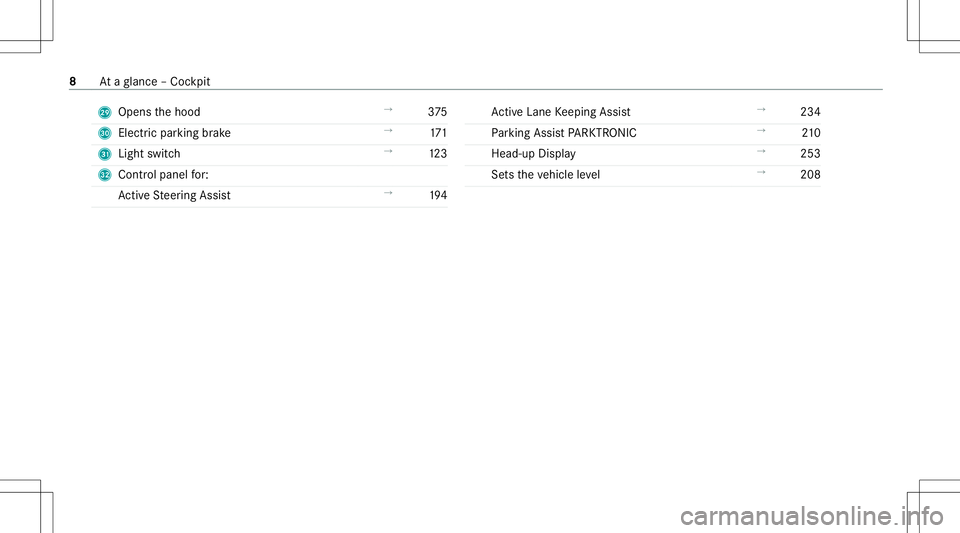
Task: Click the arrow beside Electric parking brake
Action: coord(388,130)
